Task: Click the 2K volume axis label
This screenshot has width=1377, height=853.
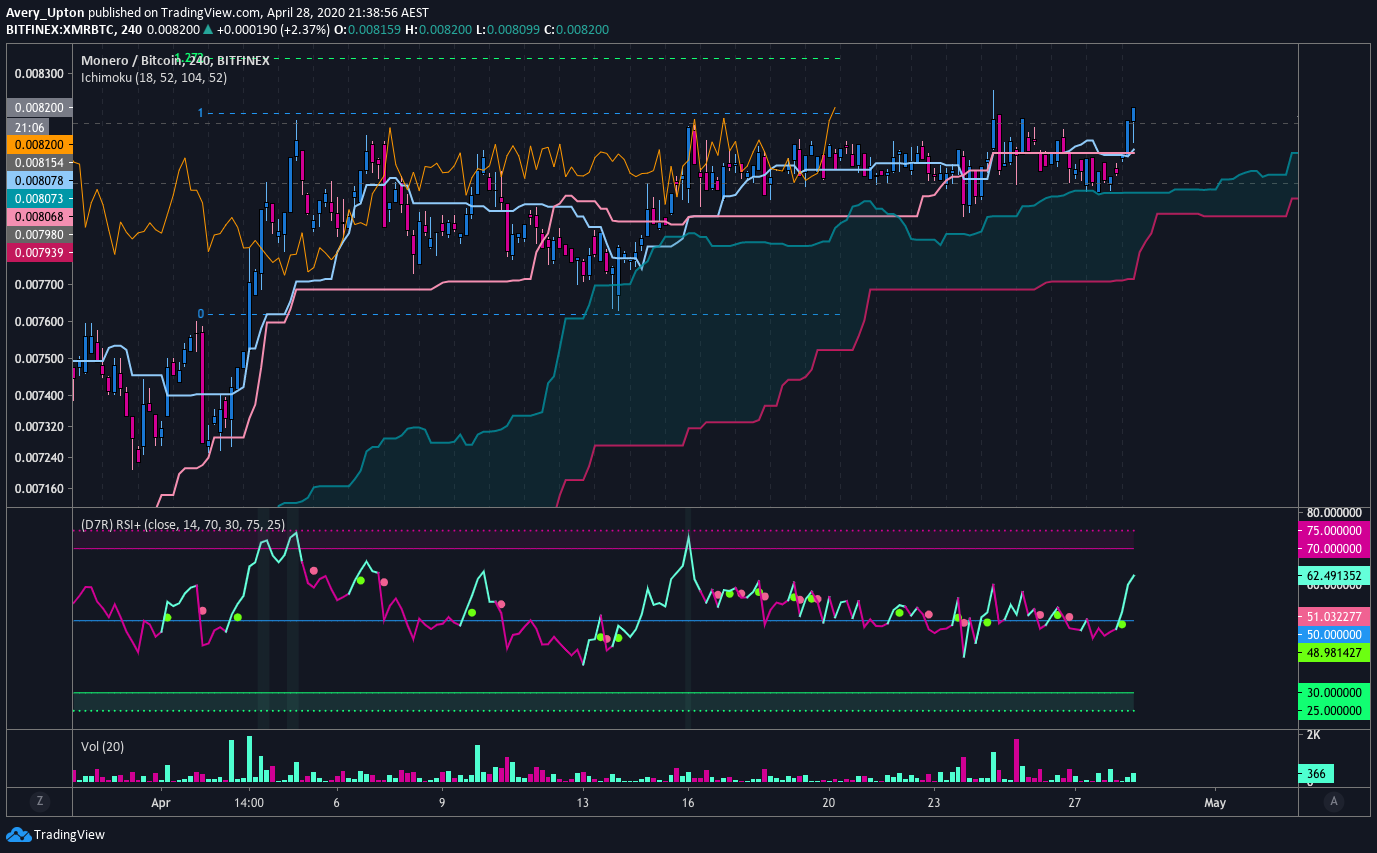Action: pos(1315,735)
